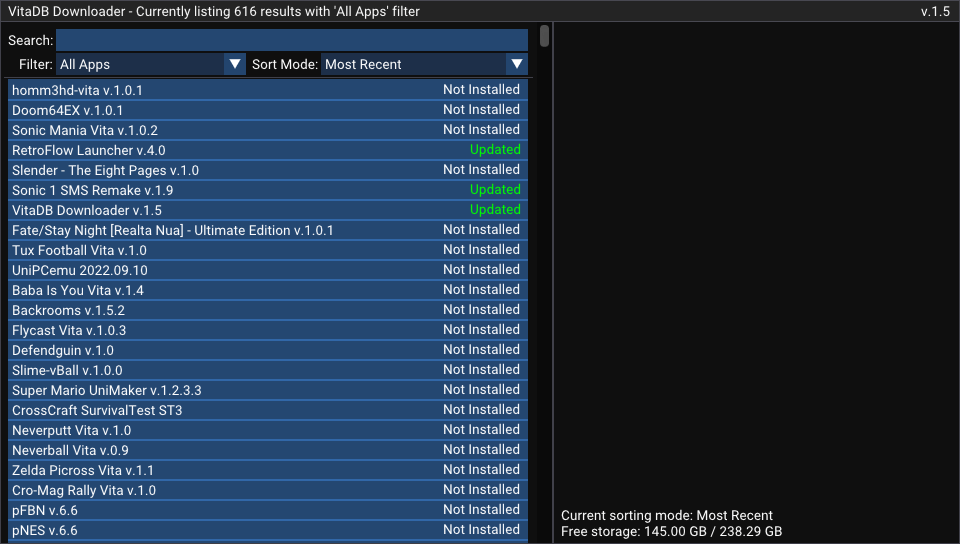Select Sonic Mania Vita v.1.0.2
This screenshot has height=544, width=960.
tap(268, 130)
